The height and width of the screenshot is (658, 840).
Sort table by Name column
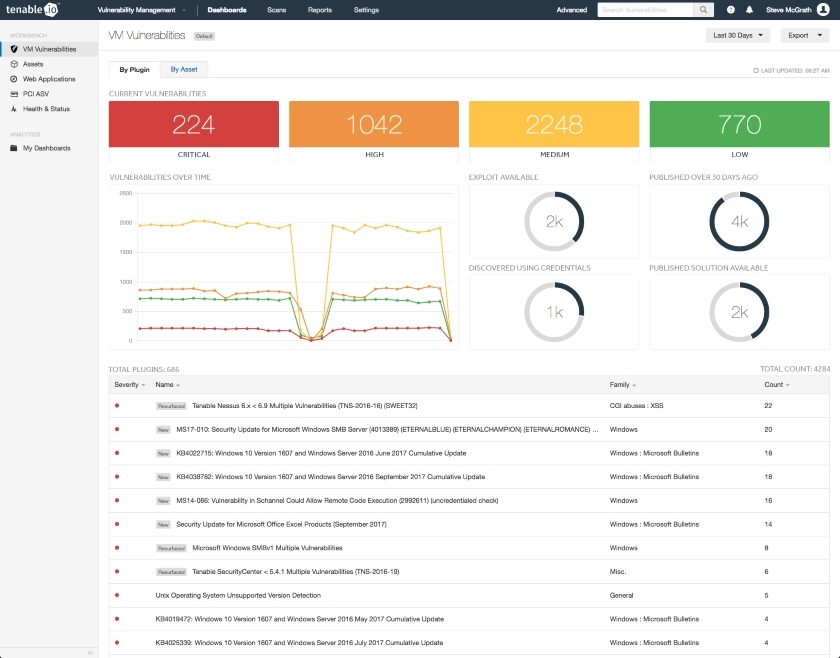point(167,385)
